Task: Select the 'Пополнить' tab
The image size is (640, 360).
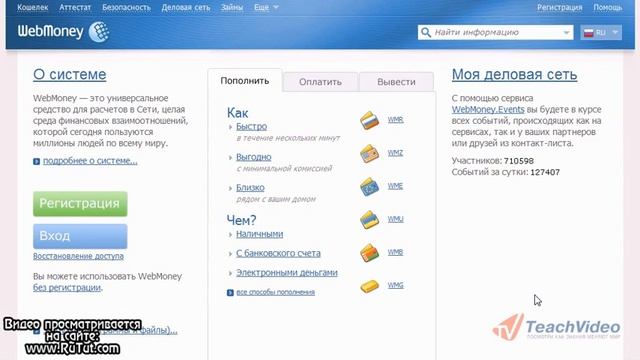Action: [245, 81]
